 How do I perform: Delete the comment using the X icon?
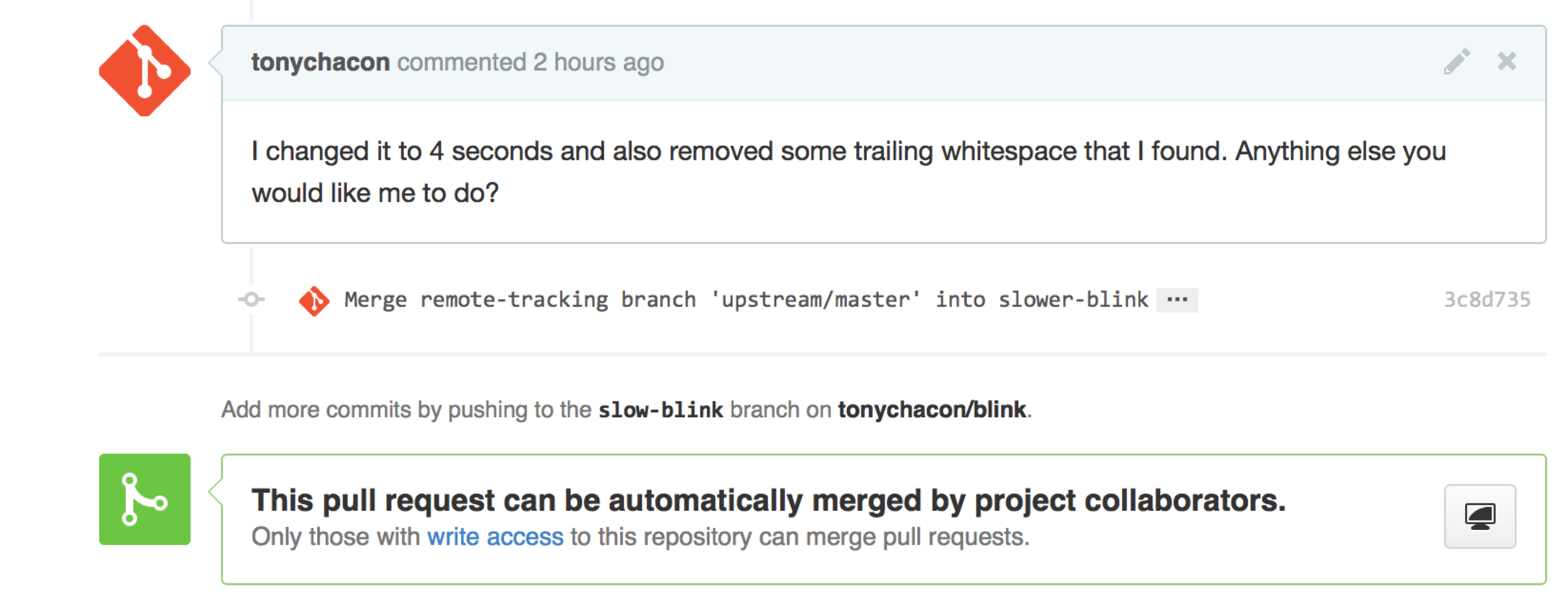point(1506,62)
